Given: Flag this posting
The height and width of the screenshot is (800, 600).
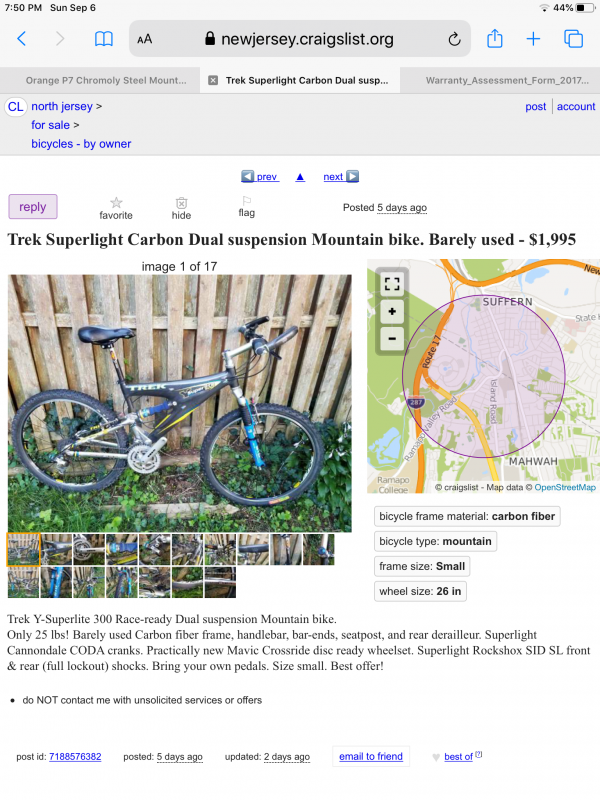Looking at the screenshot, I should click(246, 206).
